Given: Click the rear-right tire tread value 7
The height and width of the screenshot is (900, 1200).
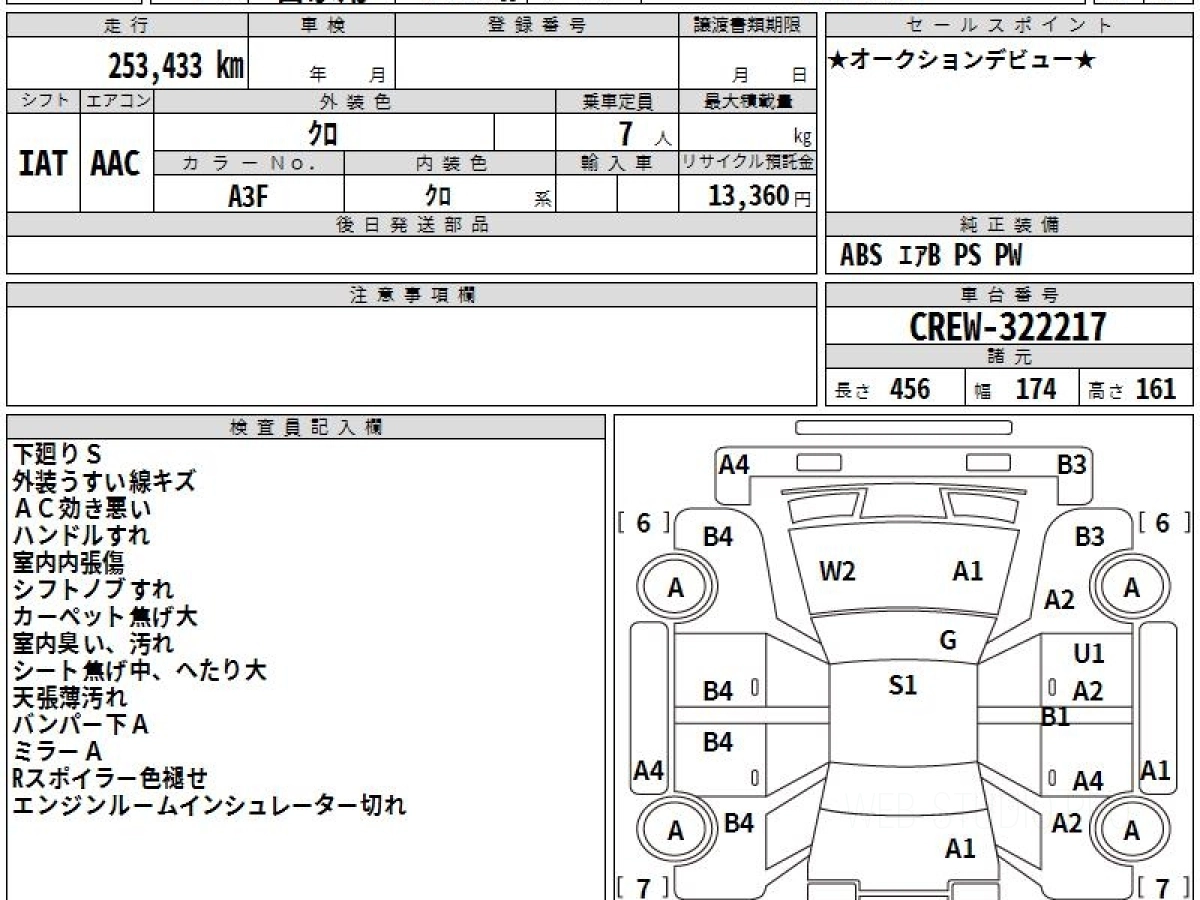Looking at the screenshot, I should (x=1162, y=887).
